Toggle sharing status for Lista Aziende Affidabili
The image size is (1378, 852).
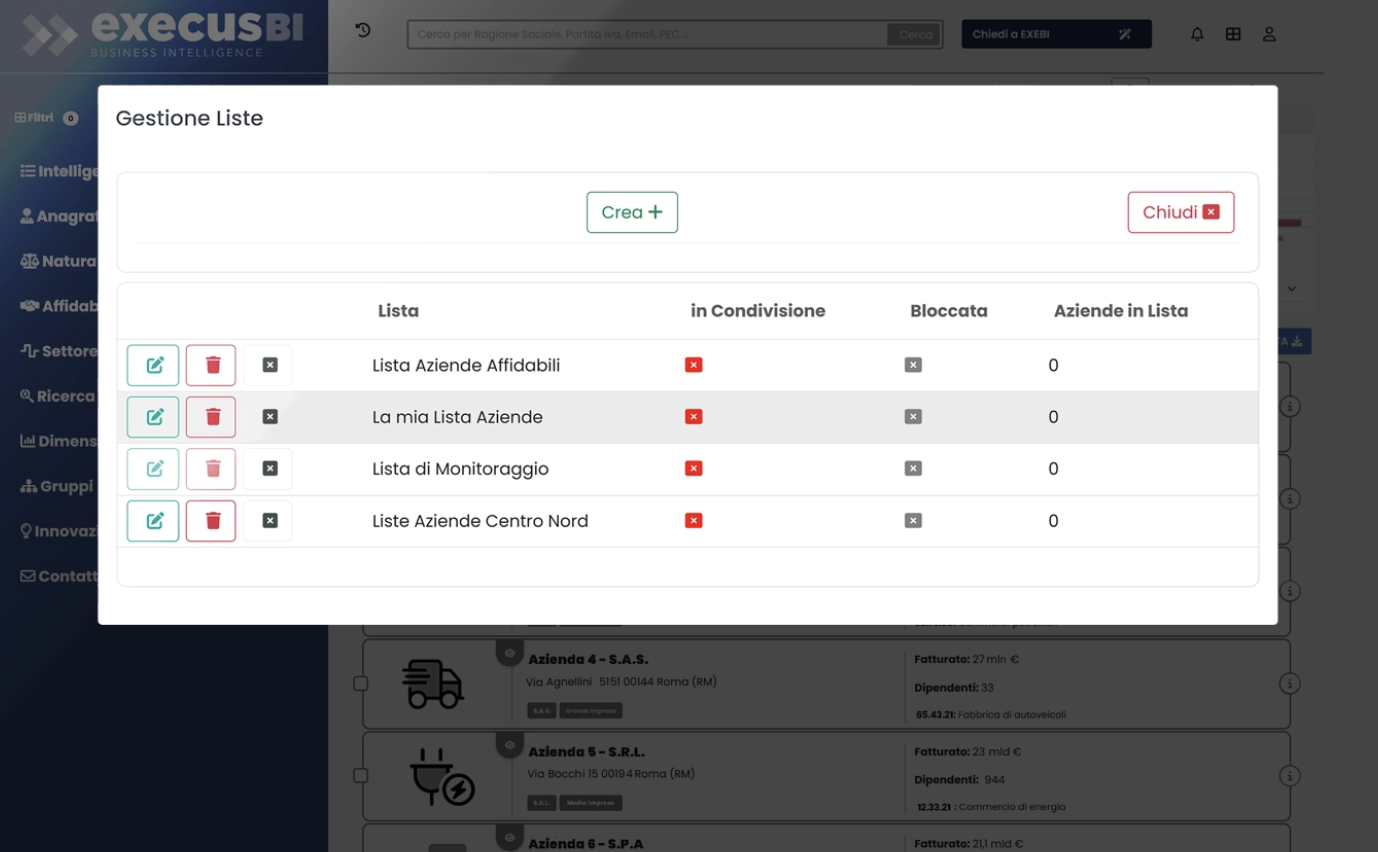pyautogui.click(x=693, y=365)
